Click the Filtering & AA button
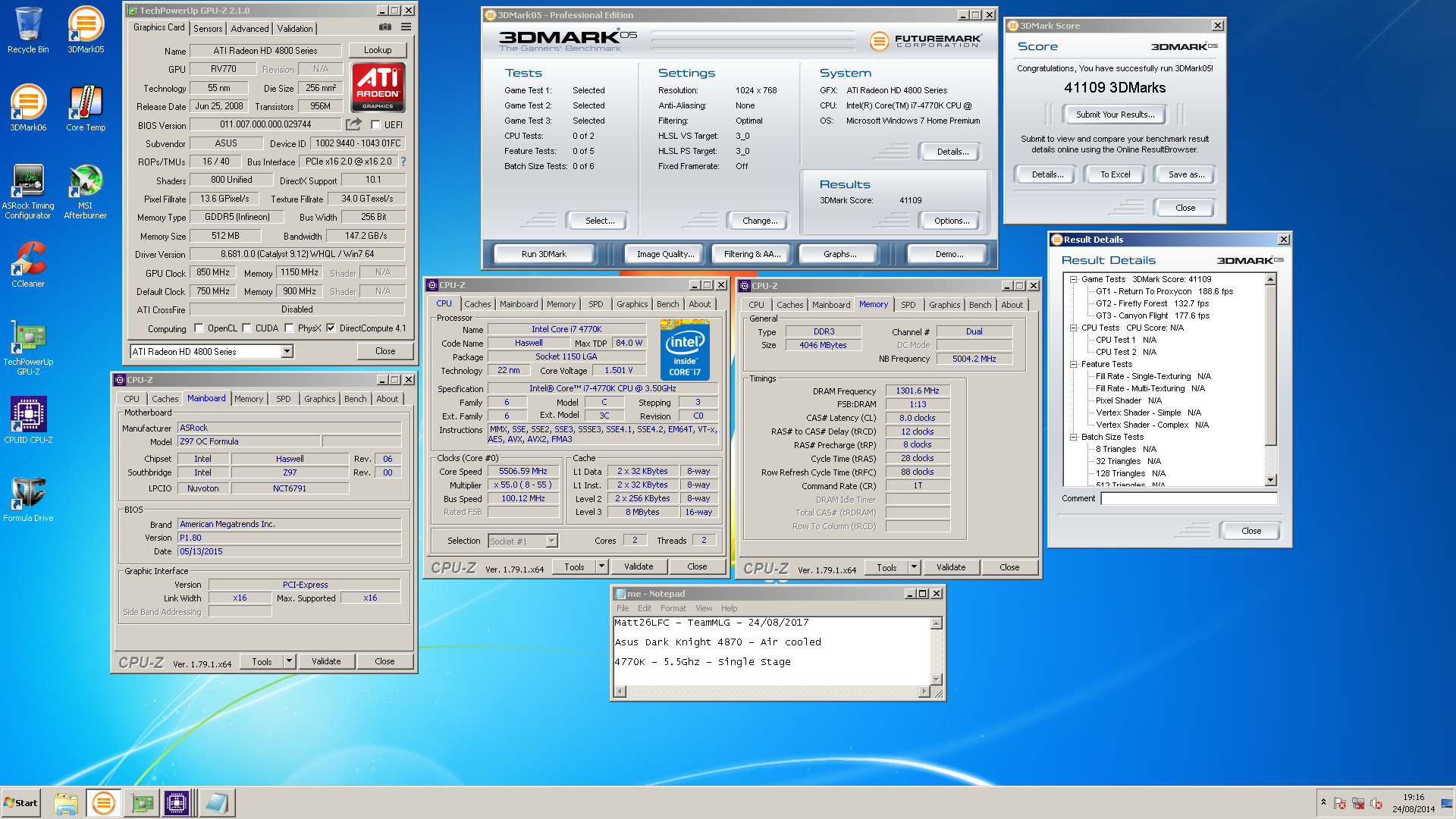Screen dimensions: 1456x819 click(x=752, y=254)
